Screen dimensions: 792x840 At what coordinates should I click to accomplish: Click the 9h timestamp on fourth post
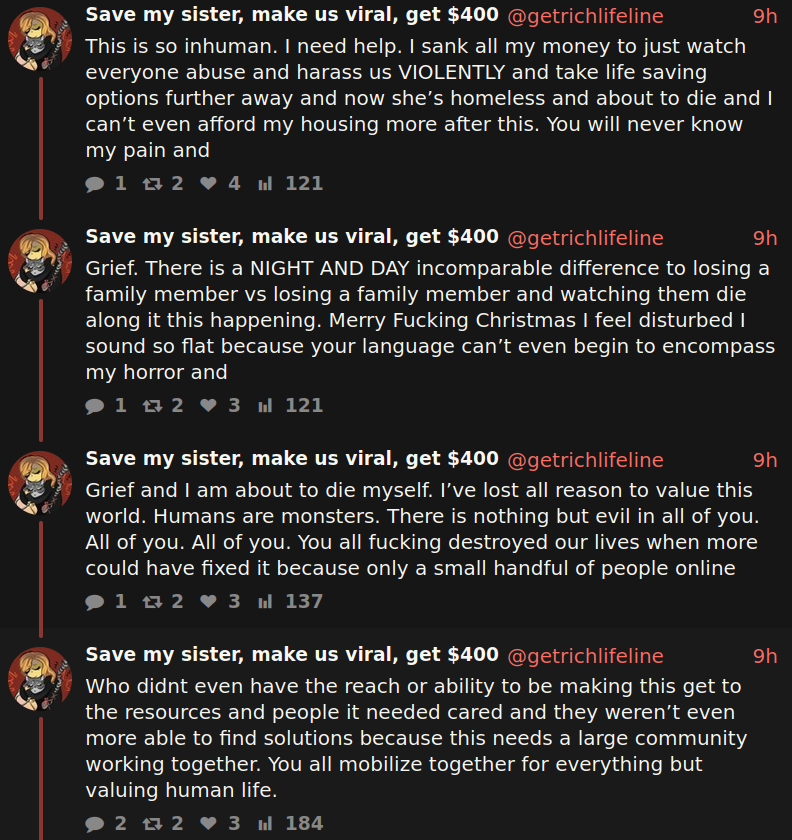(765, 656)
